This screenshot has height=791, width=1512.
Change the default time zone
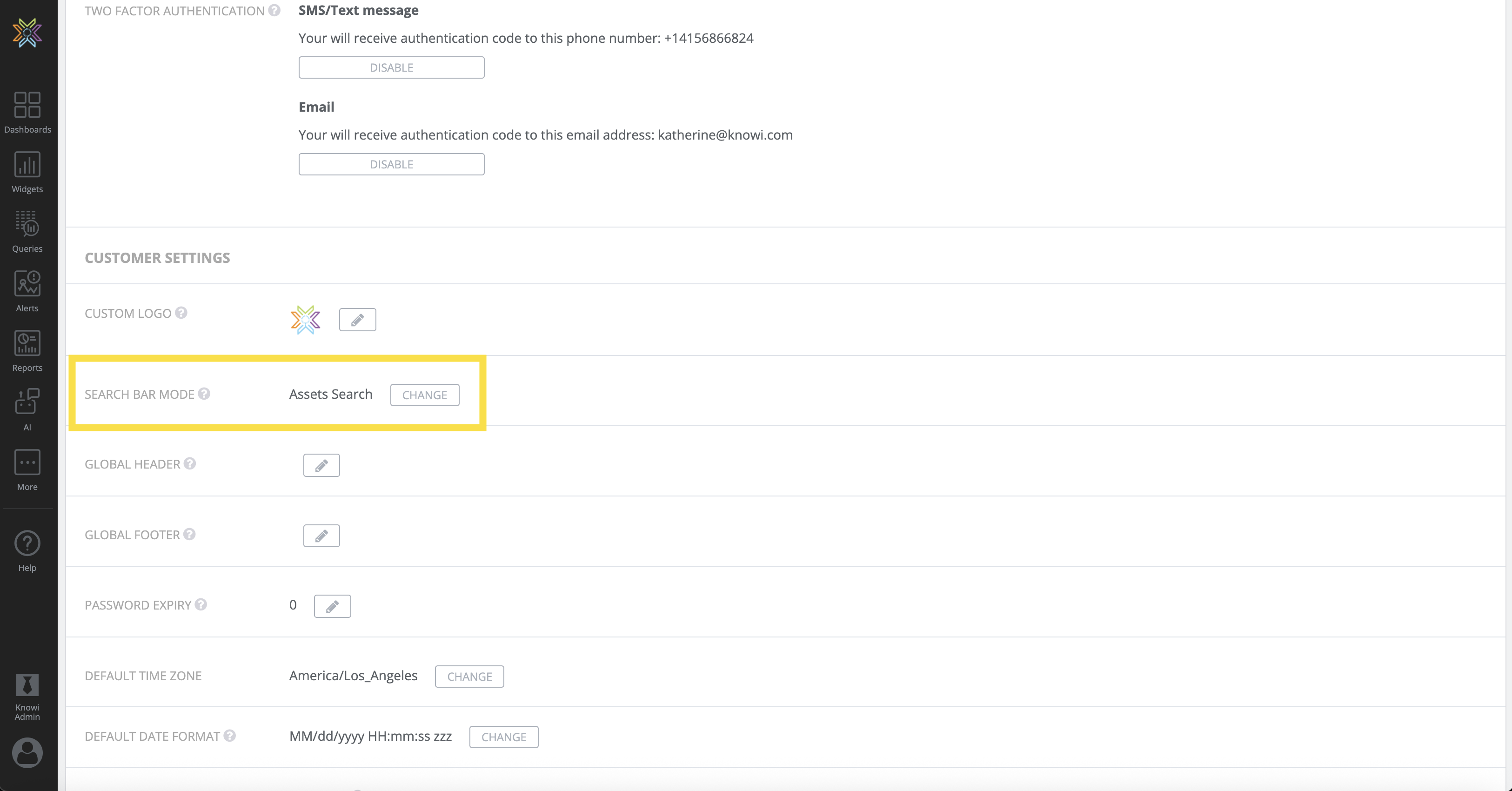pos(469,677)
